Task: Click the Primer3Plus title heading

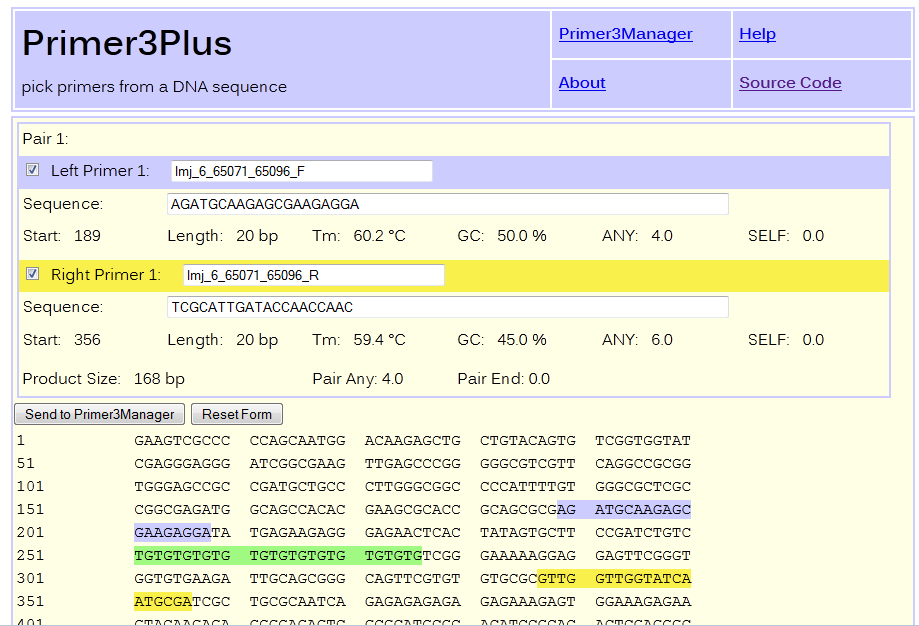Action: point(127,43)
